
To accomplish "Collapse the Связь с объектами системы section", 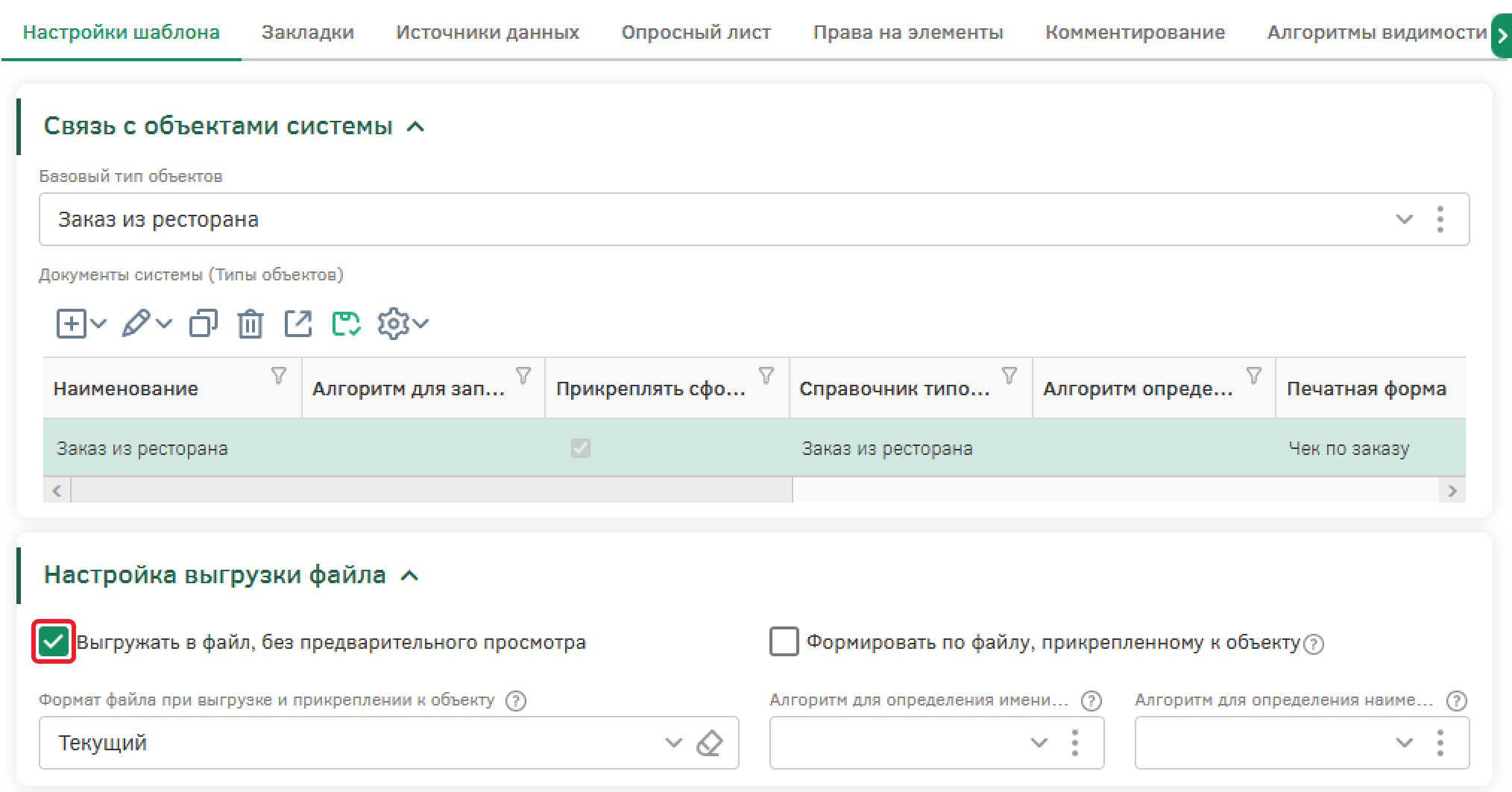I will [415, 127].
